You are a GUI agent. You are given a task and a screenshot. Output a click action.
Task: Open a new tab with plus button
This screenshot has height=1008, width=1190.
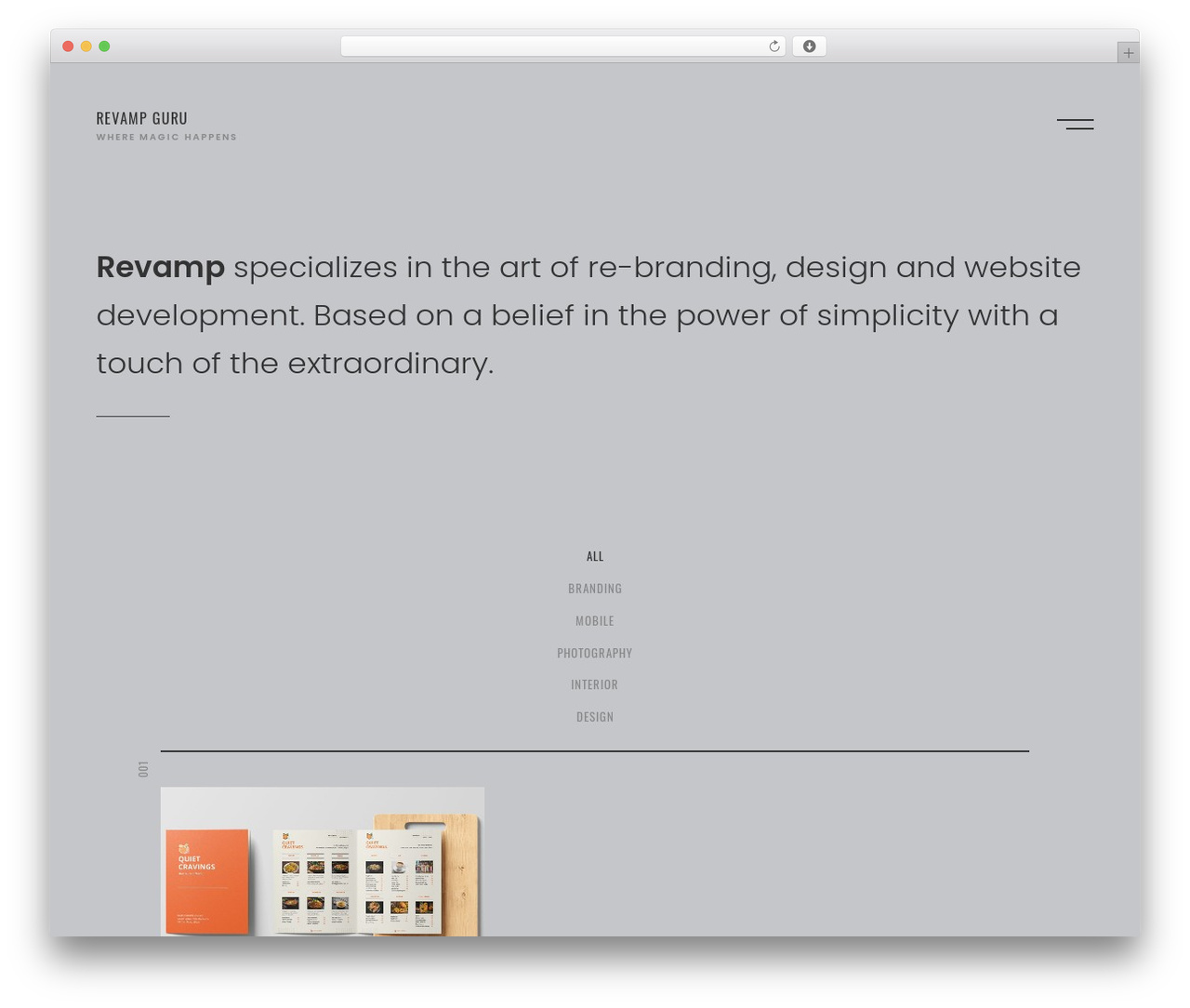click(1128, 53)
